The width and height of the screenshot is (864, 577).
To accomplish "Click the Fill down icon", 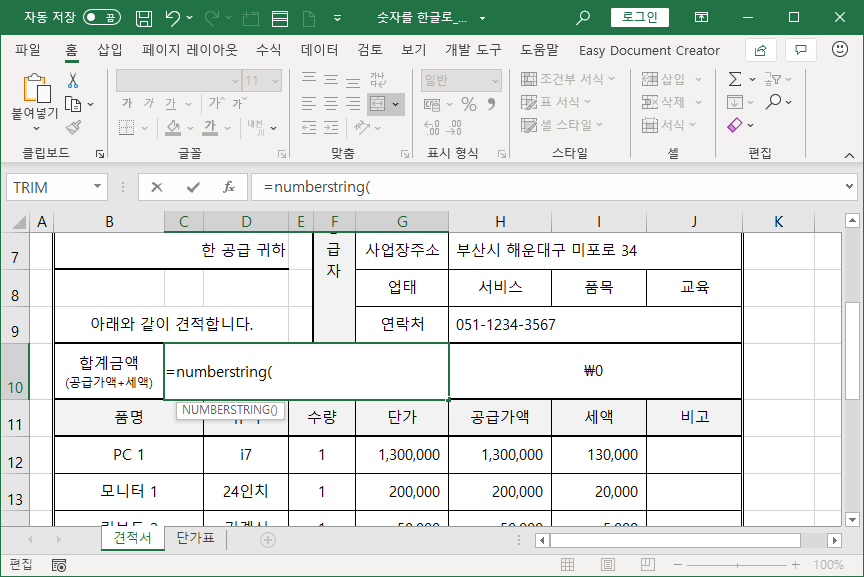I will pos(735,102).
